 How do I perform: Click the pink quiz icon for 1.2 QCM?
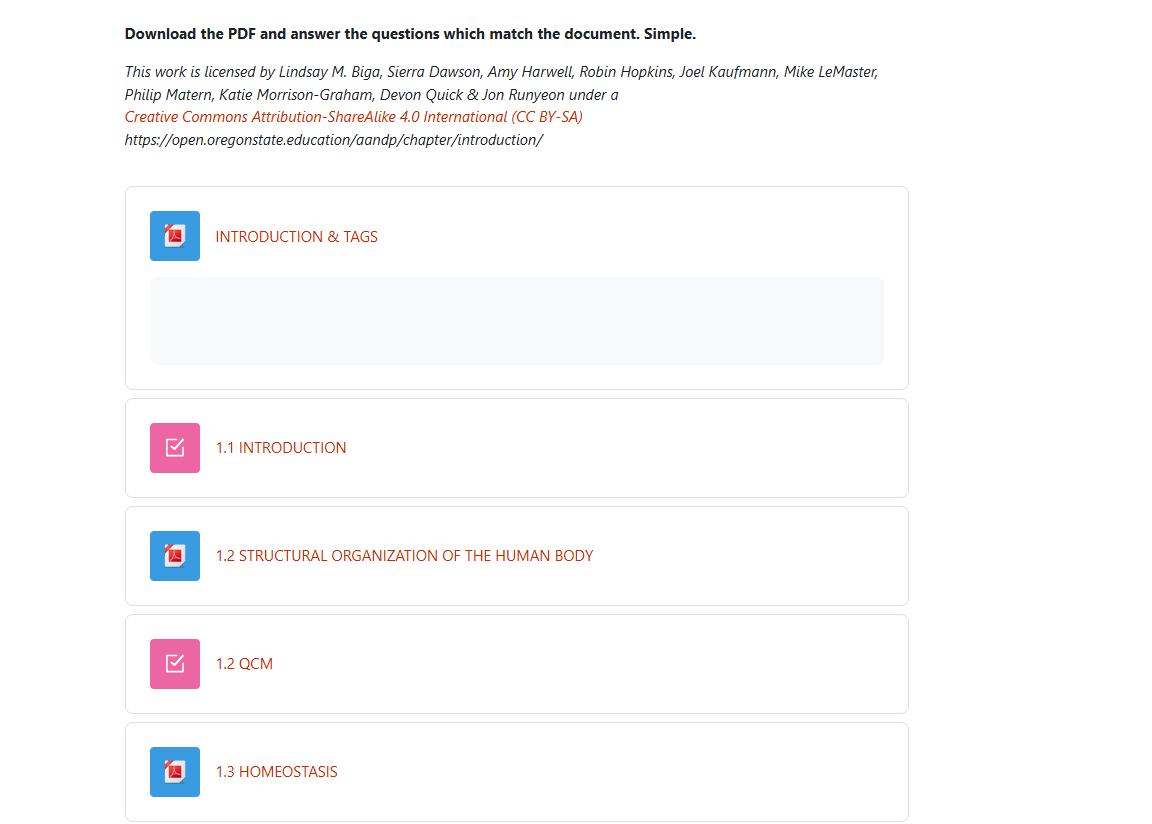[175, 664]
